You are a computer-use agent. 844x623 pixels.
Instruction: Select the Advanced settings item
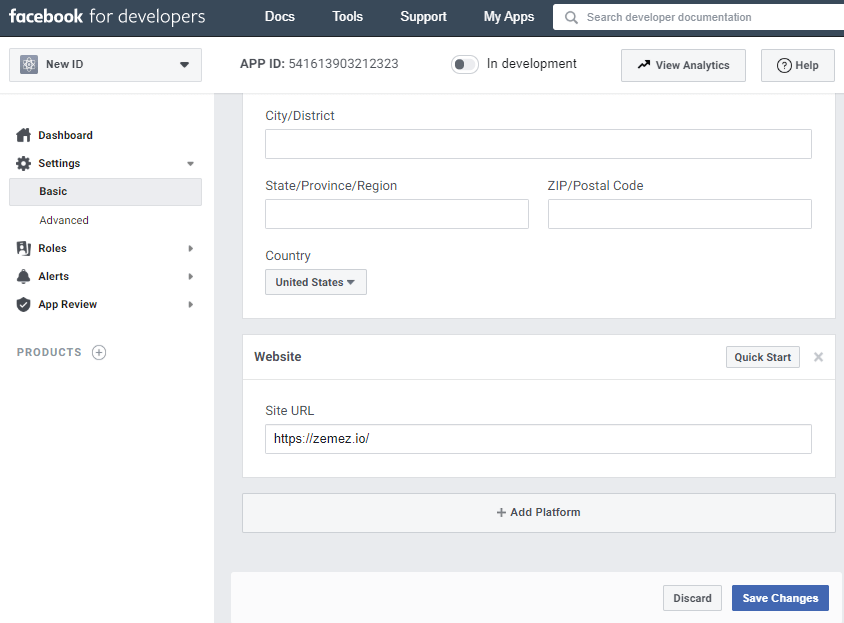(x=64, y=220)
